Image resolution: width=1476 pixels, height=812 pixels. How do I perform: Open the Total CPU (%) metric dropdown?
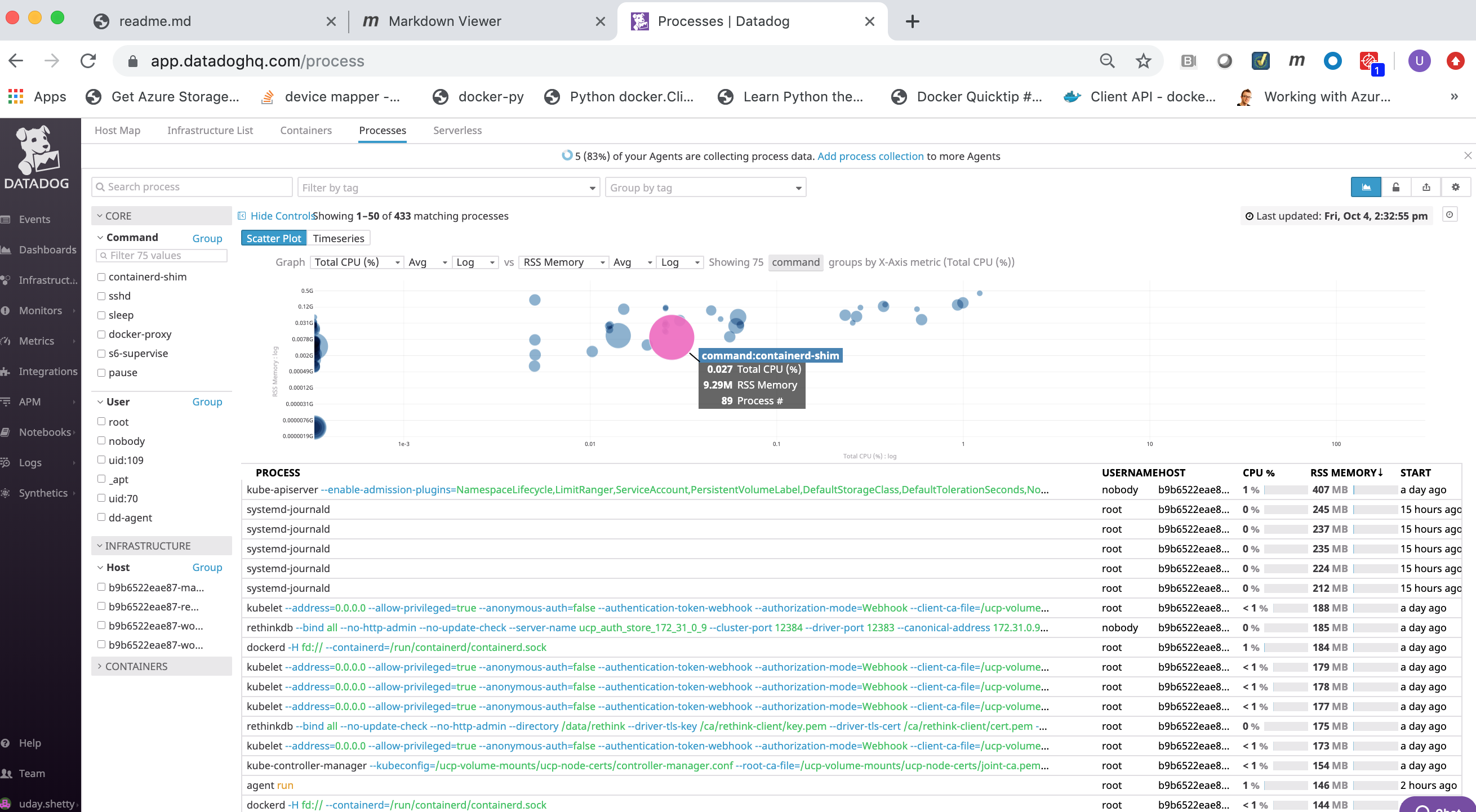pyautogui.click(x=357, y=262)
